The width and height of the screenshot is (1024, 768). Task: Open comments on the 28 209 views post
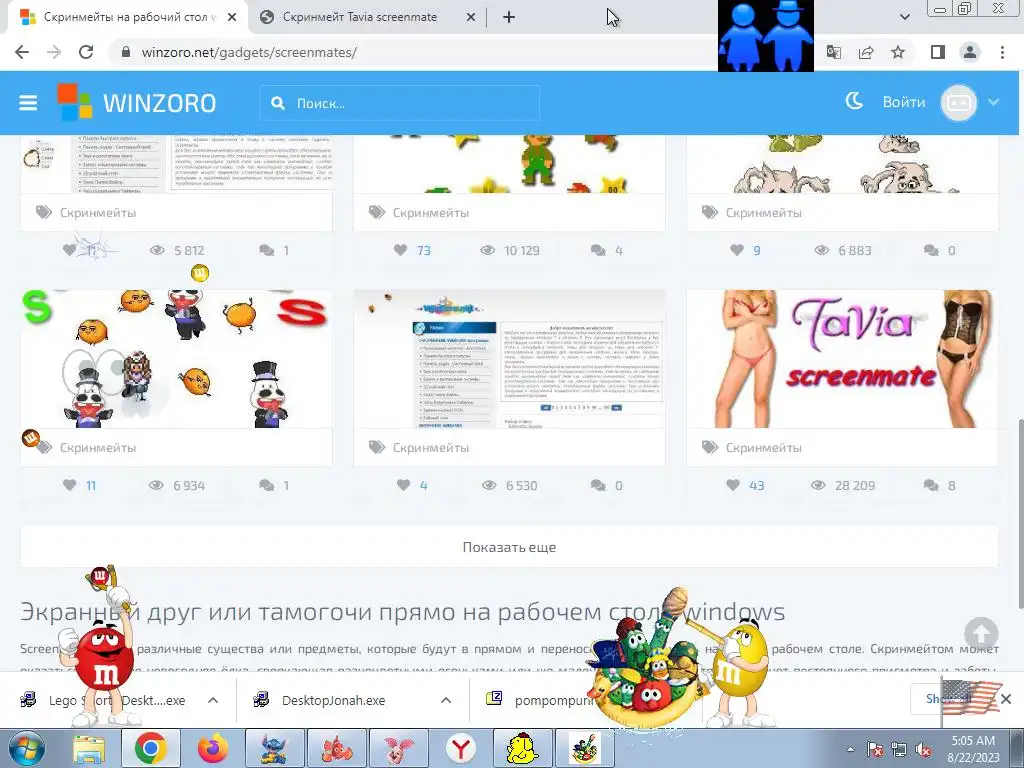(x=931, y=485)
